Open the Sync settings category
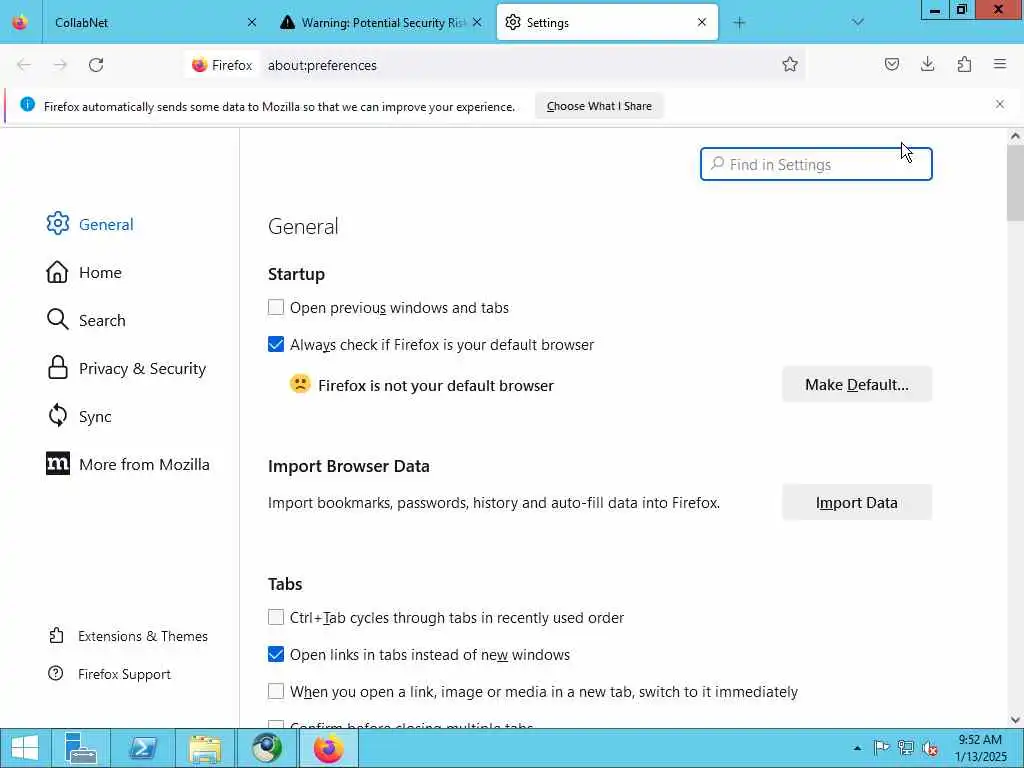 [78, 416]
